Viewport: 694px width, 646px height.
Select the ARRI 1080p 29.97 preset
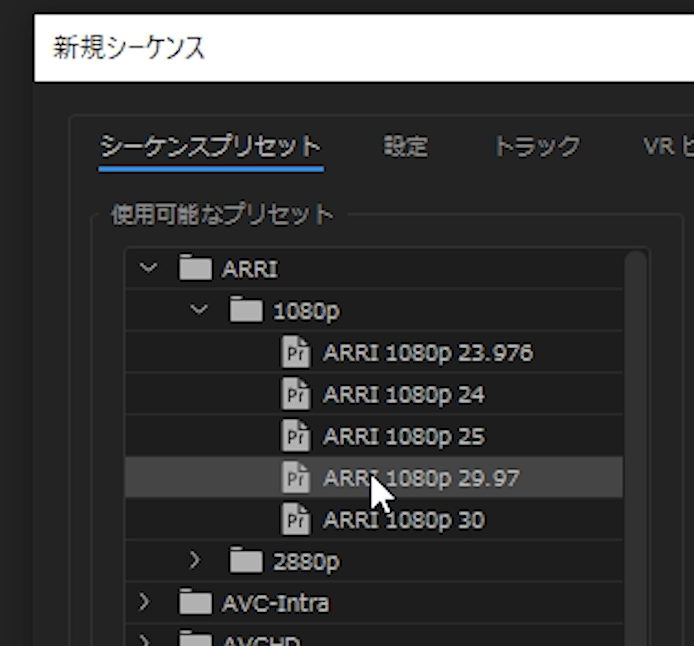(374, 477)
